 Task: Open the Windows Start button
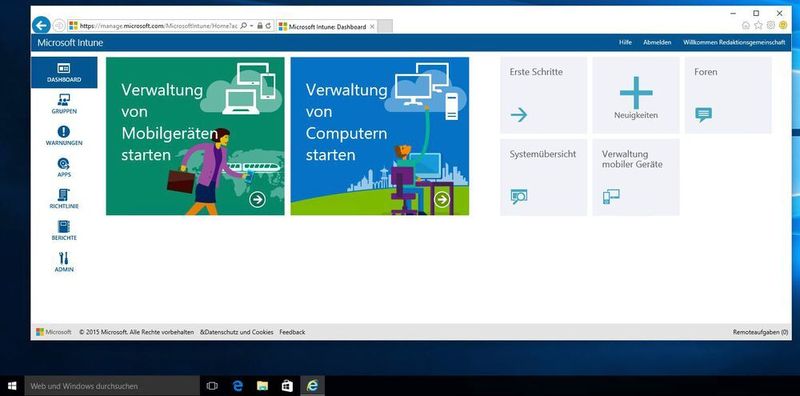click(12, 386)
